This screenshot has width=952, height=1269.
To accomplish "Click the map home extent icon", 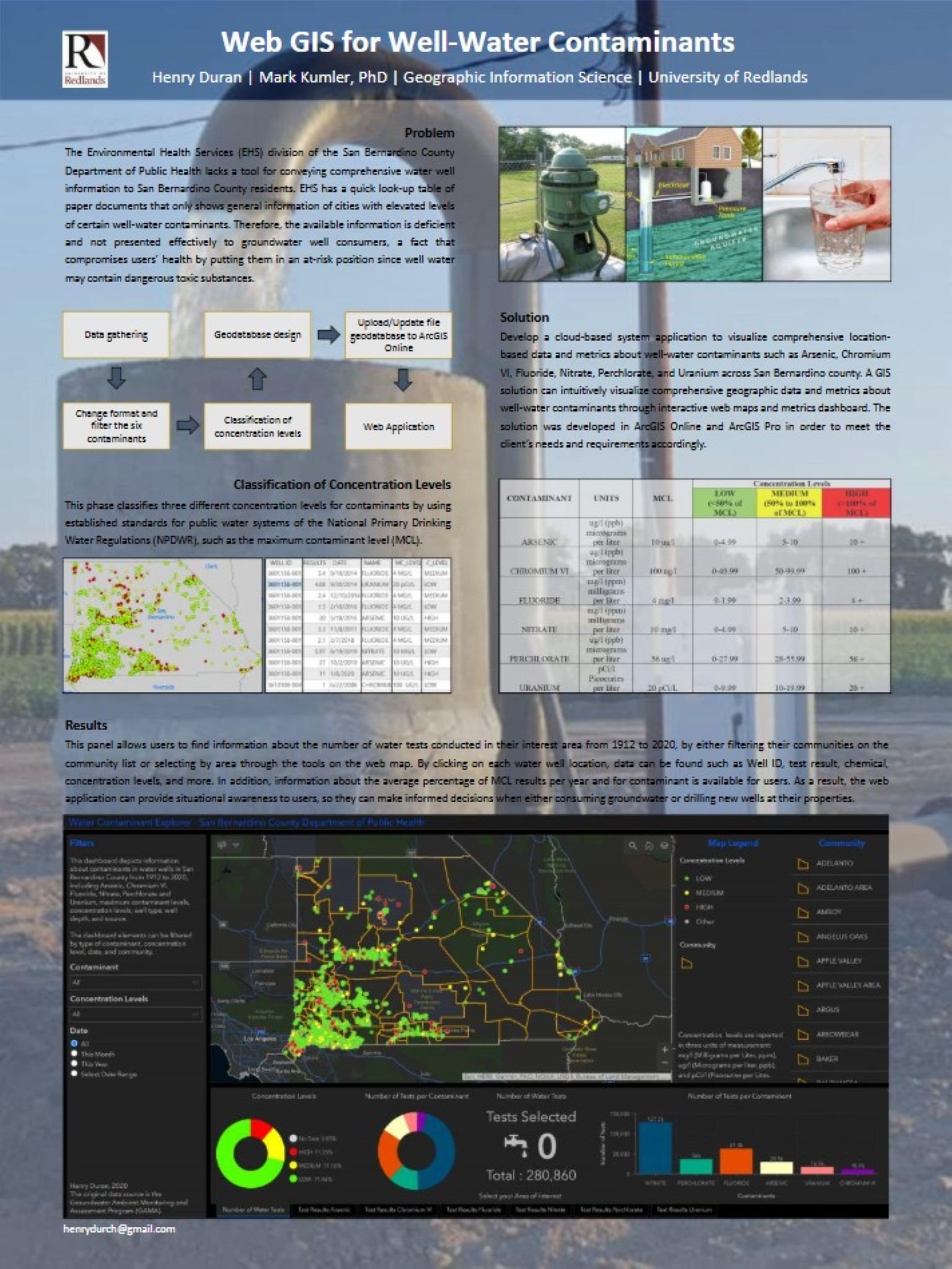I will coord(648,845).
